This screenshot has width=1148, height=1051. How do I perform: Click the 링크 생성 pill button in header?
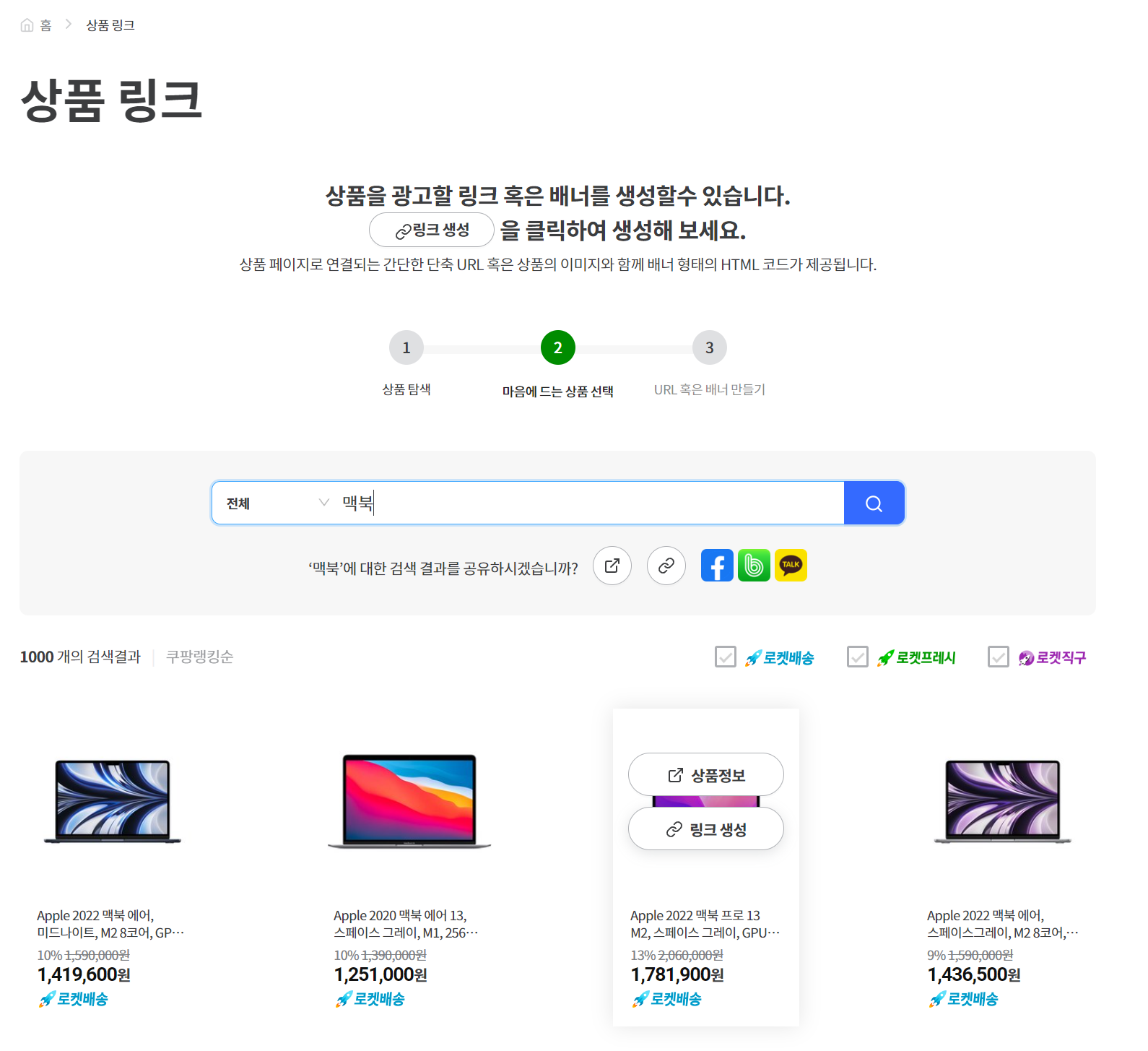(x=432, y=230)
